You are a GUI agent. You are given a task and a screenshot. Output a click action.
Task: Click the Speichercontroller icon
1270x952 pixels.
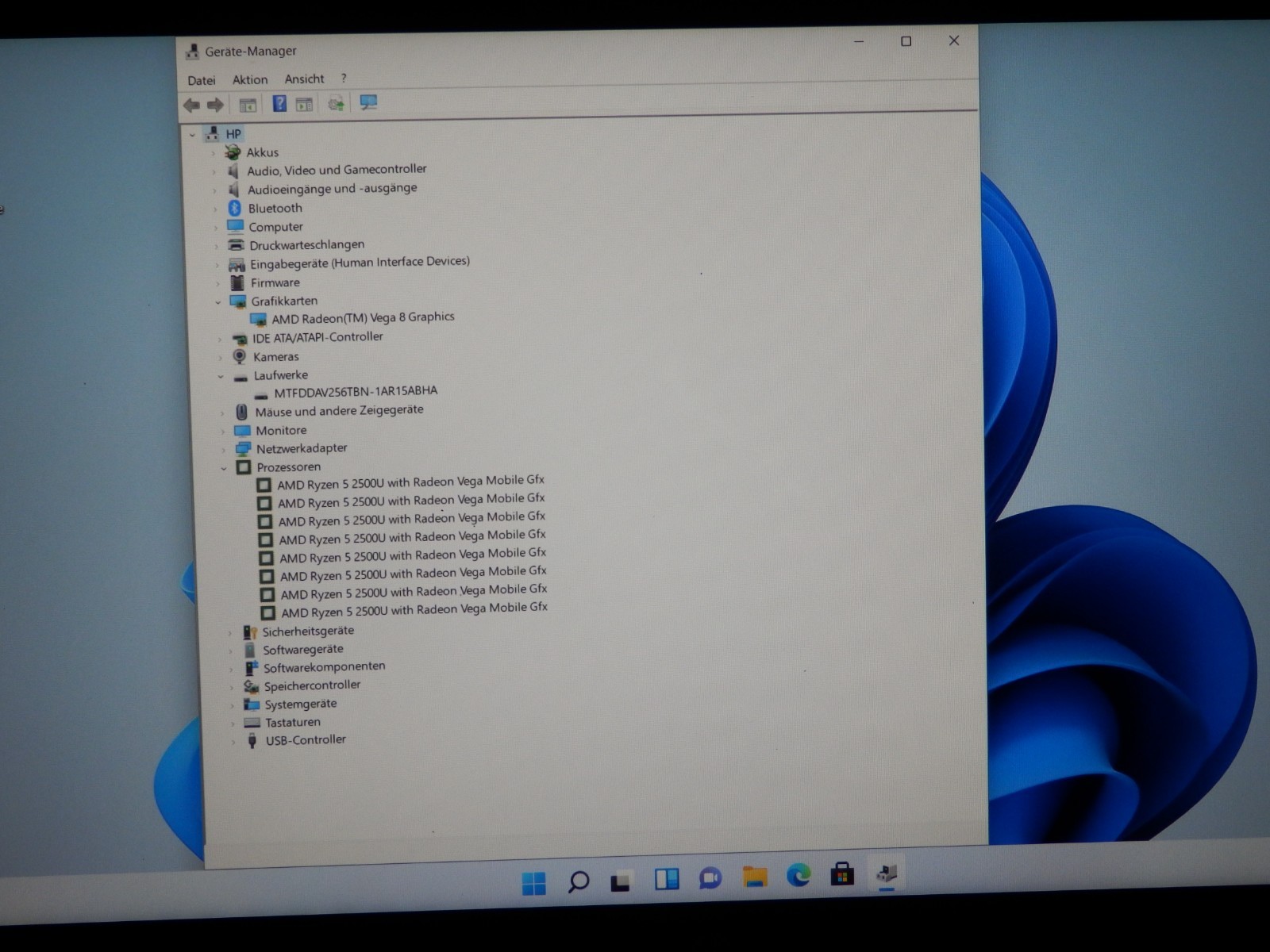(x=252, y=686)
